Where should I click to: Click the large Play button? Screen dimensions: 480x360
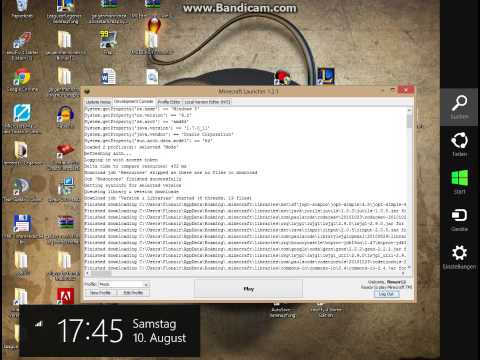[248, 289]
